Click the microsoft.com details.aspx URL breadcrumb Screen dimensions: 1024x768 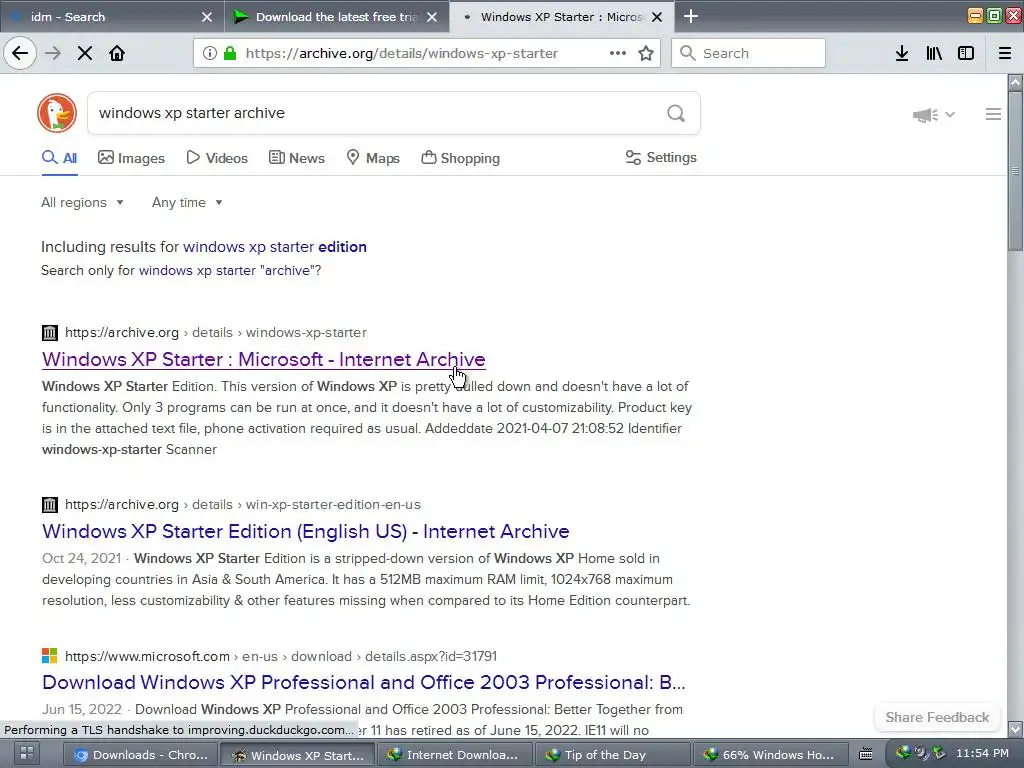pos(281,656)
